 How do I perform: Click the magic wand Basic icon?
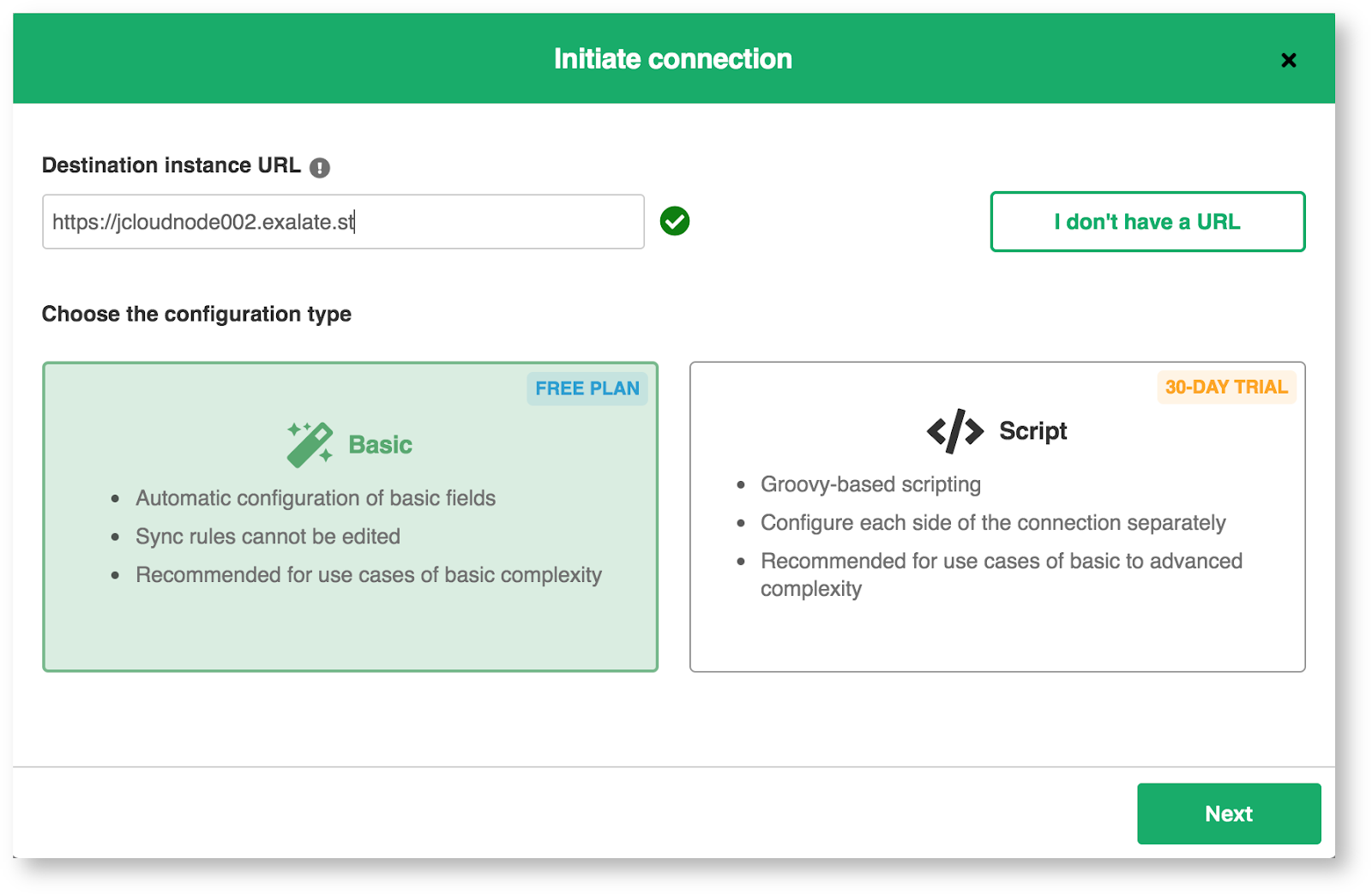click(x=310, y=444)
